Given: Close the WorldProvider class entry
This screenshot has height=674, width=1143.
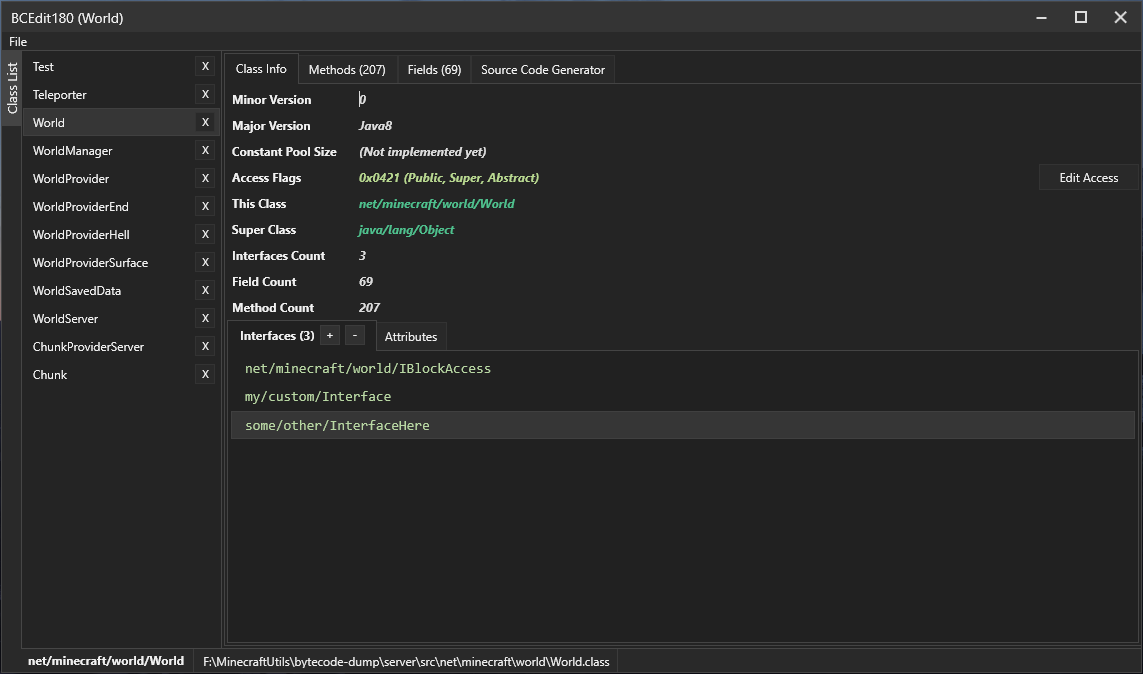Looking at the screenshot, I should (205, 179).
